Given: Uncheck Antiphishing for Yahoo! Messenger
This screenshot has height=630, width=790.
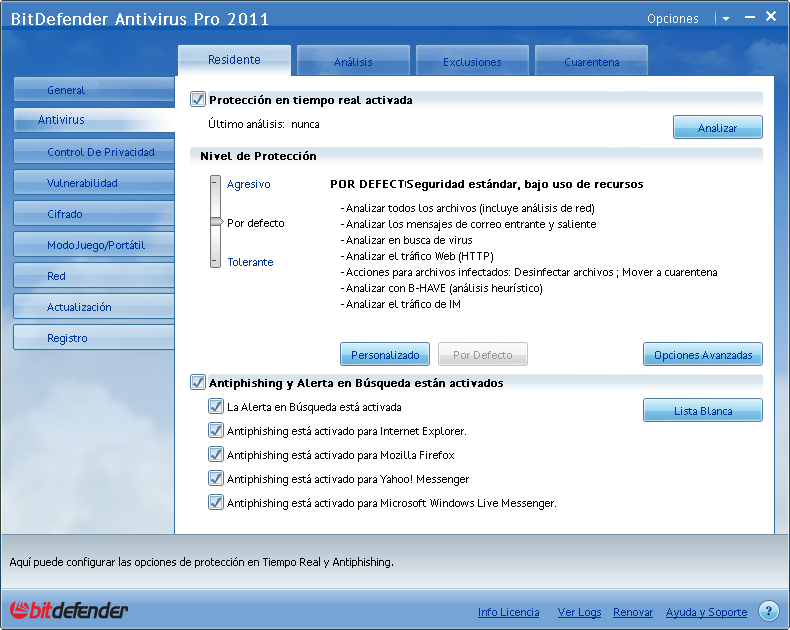Looking at the screenshot, I should 215,479.
